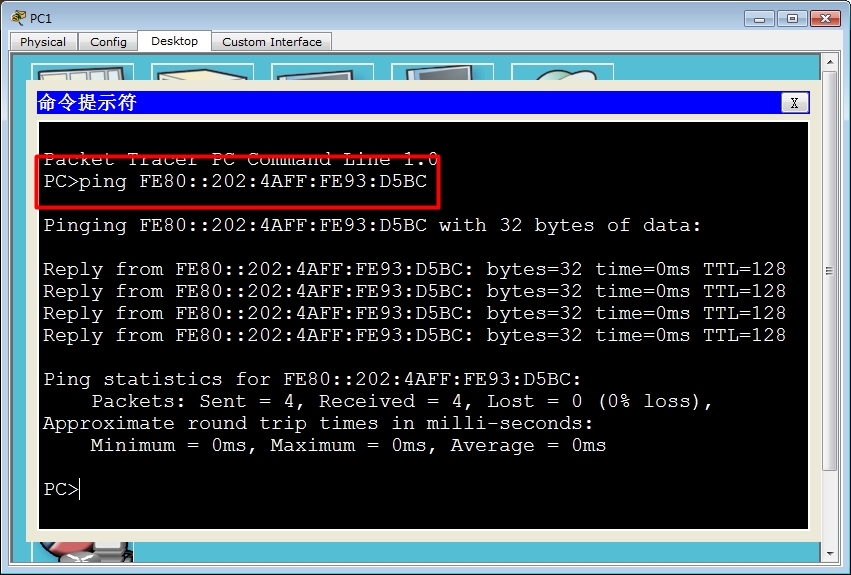Minimize the PC1 window
Screen dimensions: 851x575
coord(762,18)
